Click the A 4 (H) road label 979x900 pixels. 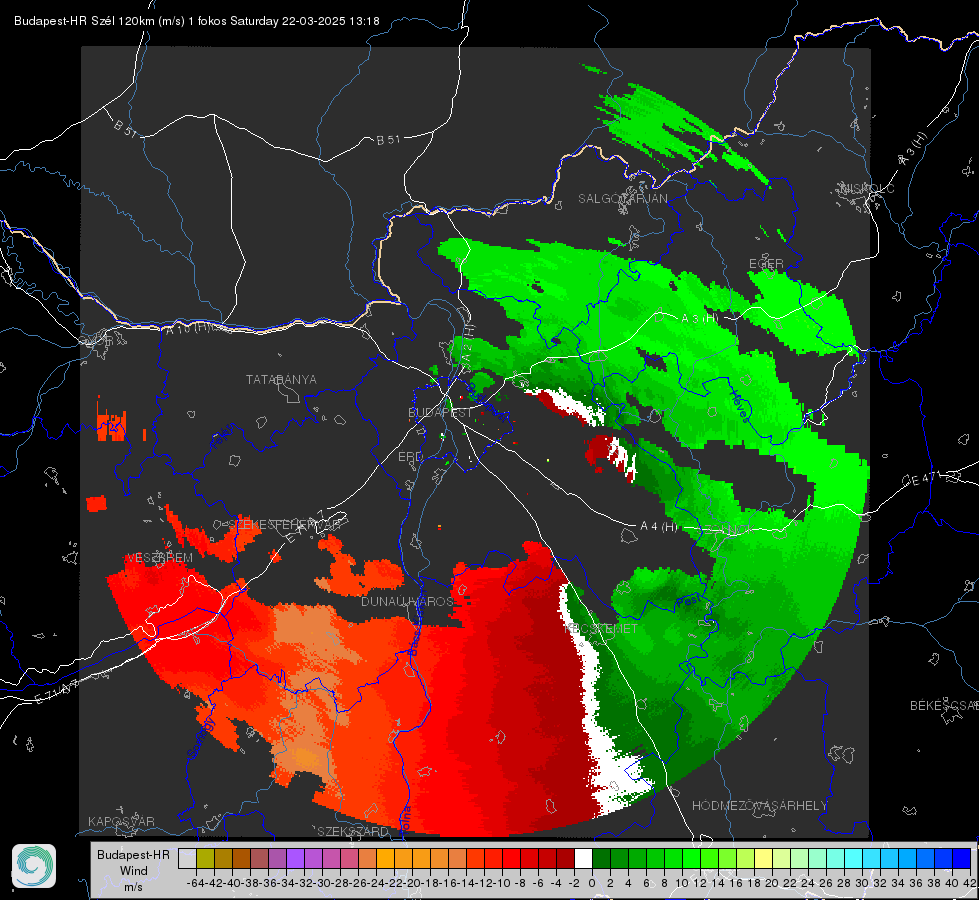click(x=659, y=527)
